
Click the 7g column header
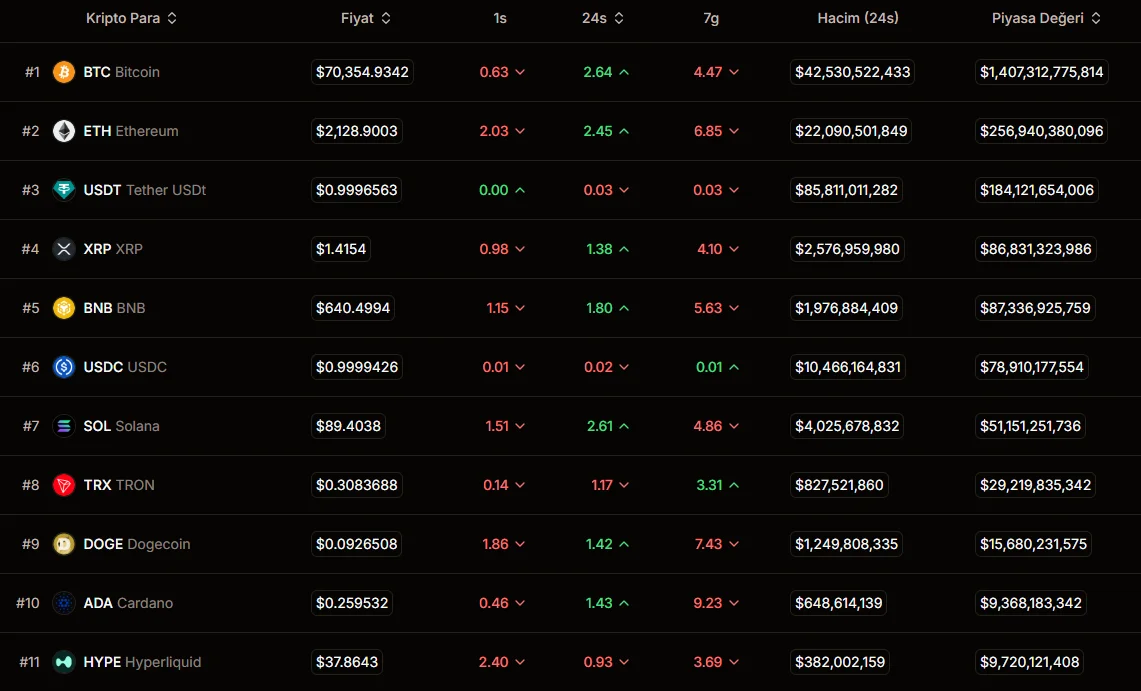(711, 18)
